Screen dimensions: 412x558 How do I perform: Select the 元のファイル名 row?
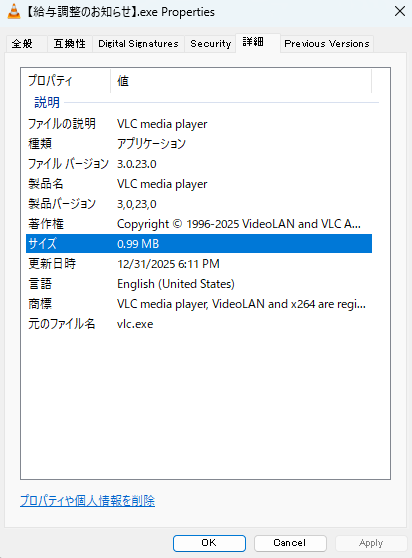(199, 324)
